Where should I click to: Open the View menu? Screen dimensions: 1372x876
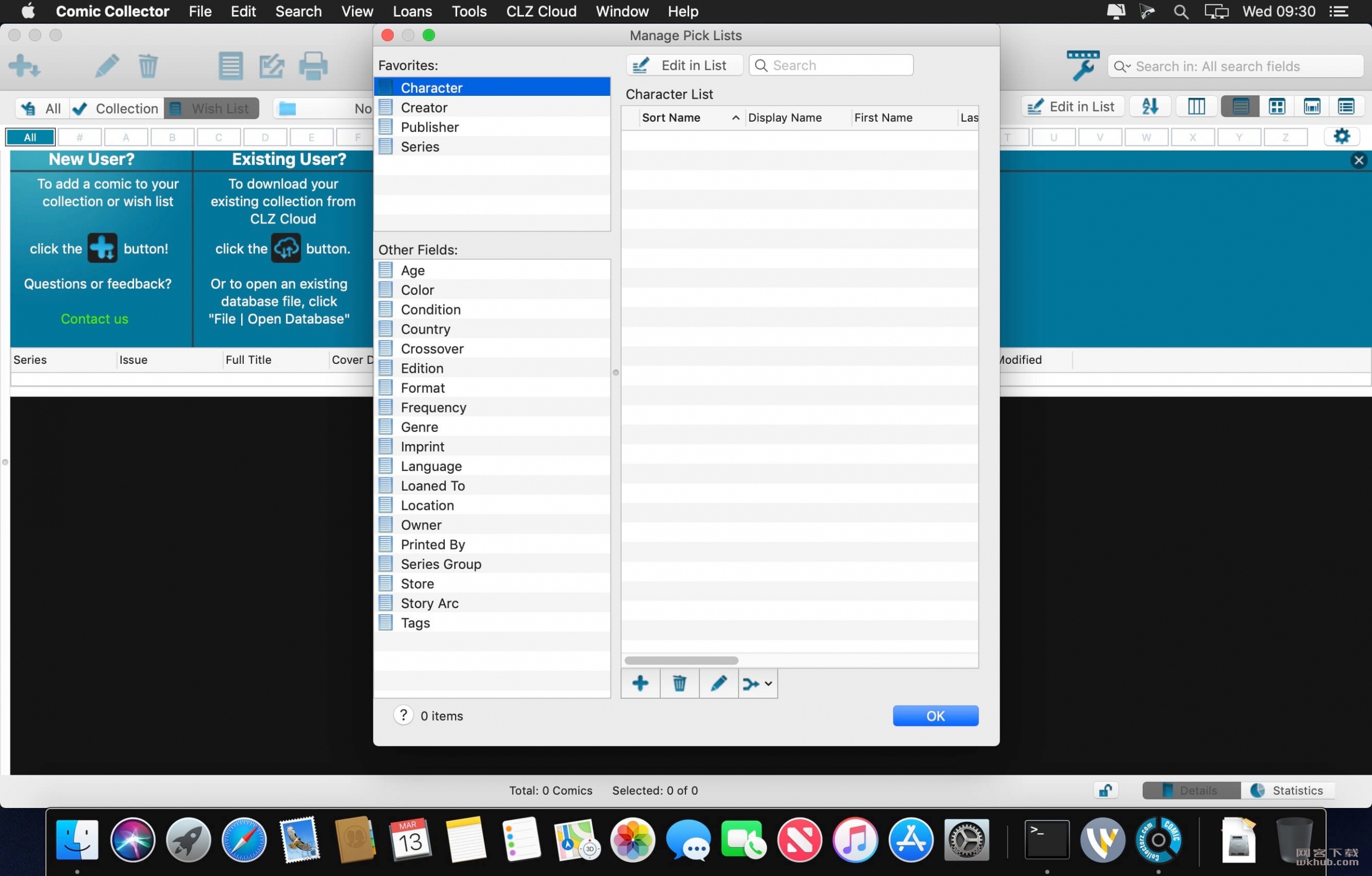click(357, 11)
